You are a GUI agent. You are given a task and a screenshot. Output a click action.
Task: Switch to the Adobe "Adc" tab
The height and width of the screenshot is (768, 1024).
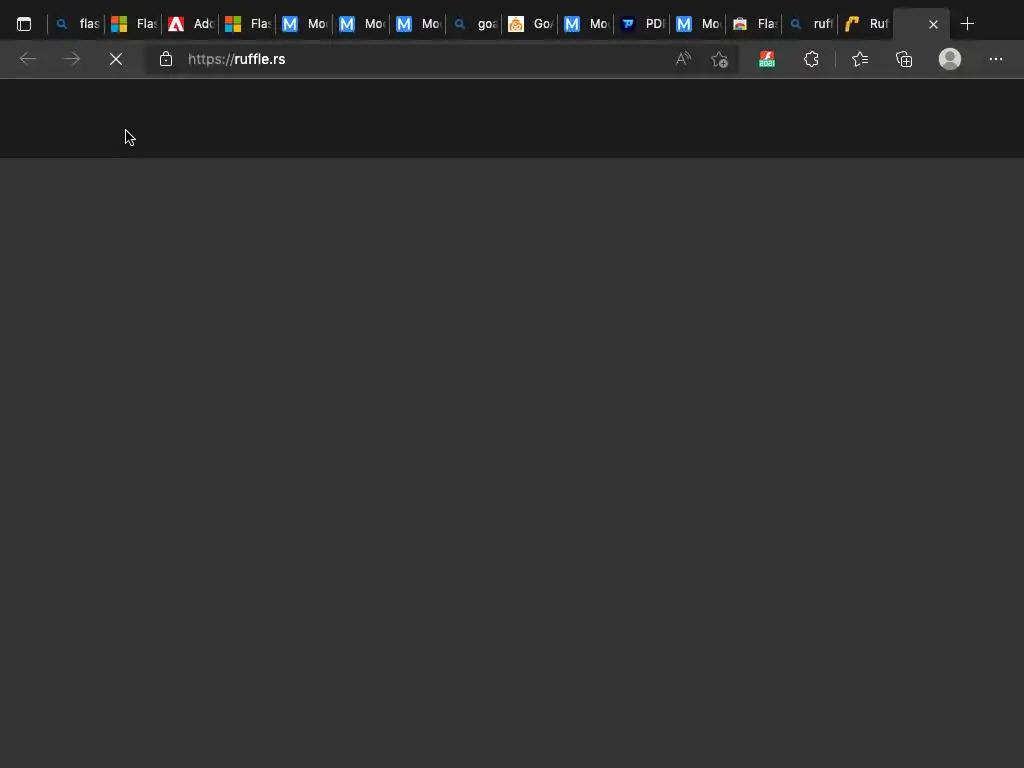[x=190, y=24]
